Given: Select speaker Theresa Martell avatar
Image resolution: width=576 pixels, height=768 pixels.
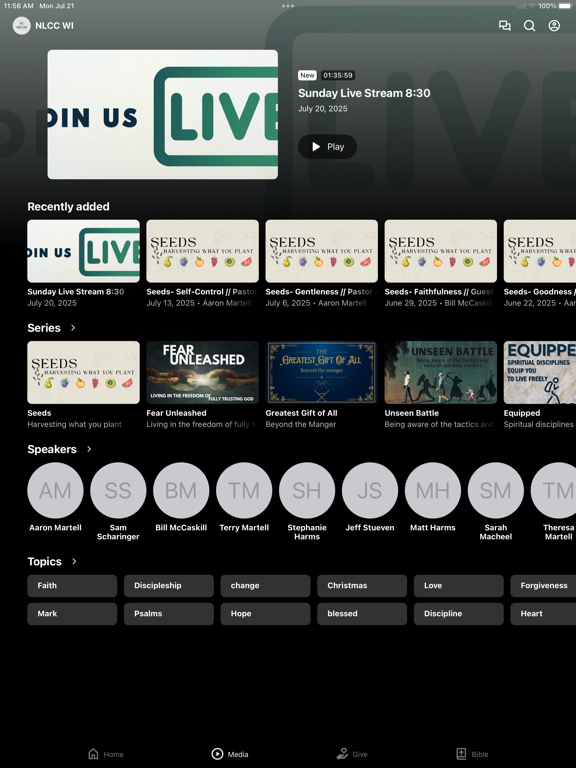Looking at the screenshot, I should 553,490.
